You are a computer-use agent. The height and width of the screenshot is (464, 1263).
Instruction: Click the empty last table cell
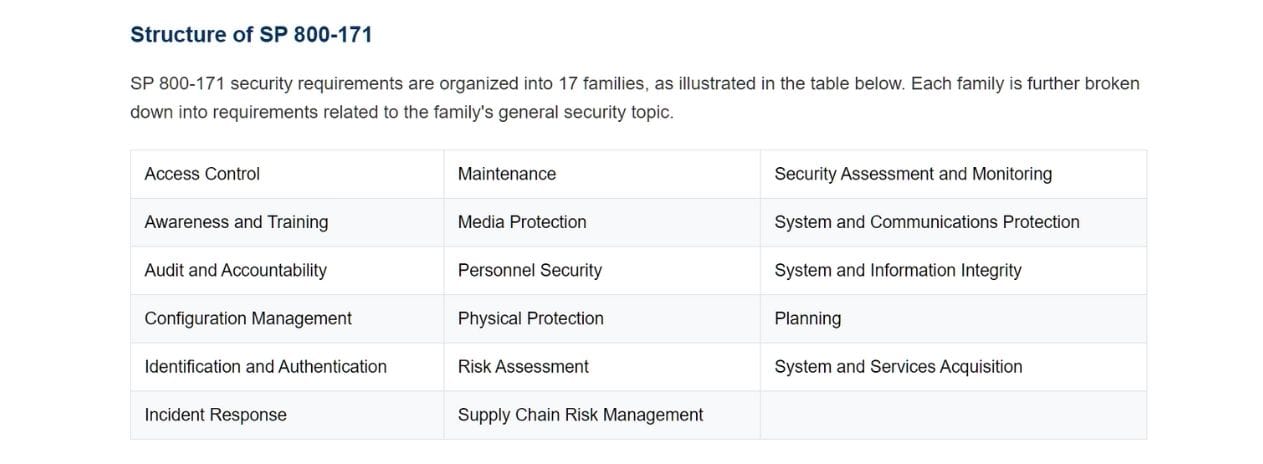click(953, 414)
